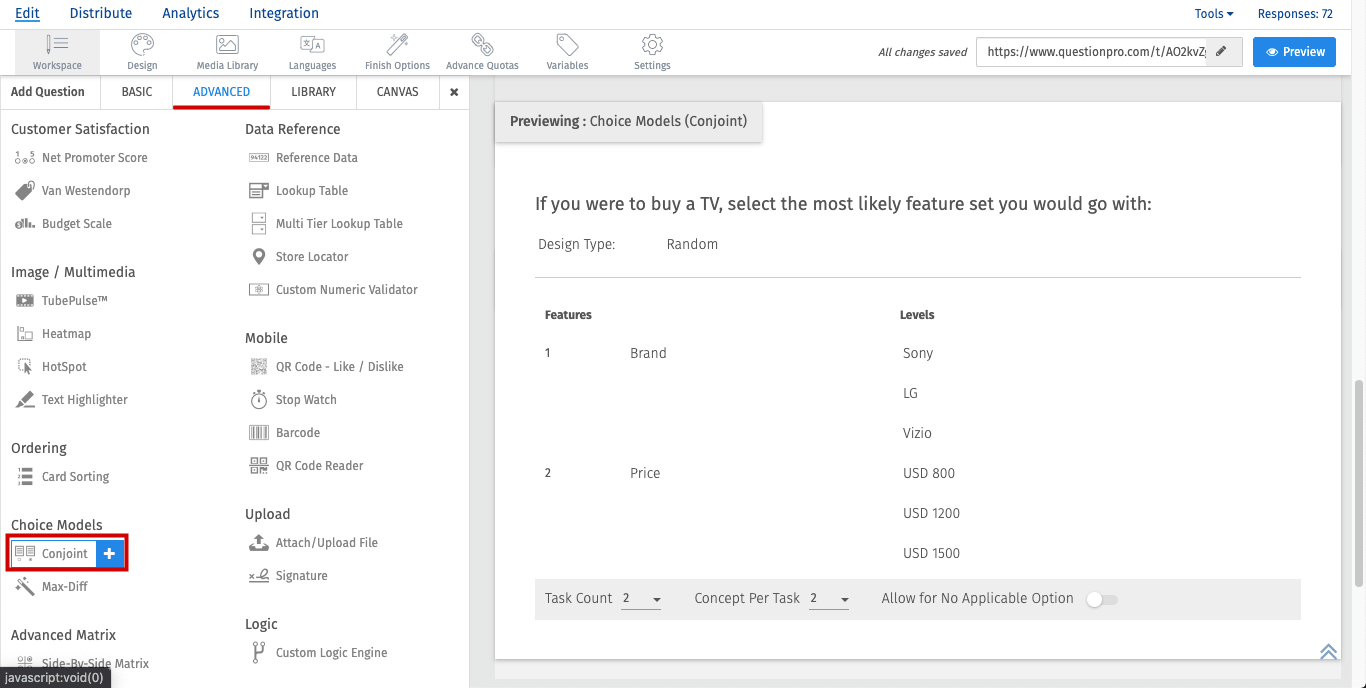The height and width of the screenshot is (688, 1366).
Task: Expand the Tools dropdown menu
Action: [x=1214, y=14]
